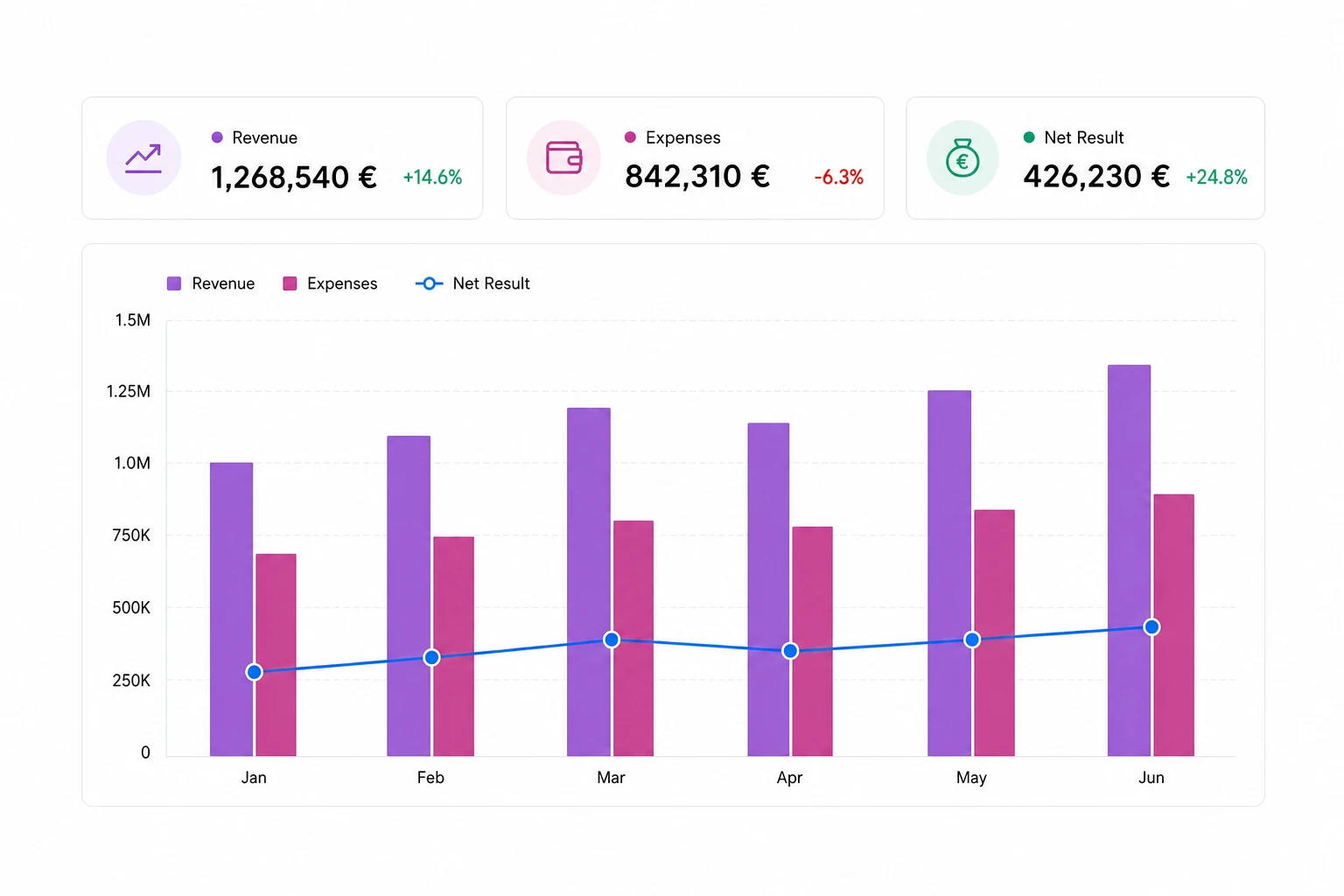Click the April Expenses bar
The width and height of the screenshot is (1344, 896).
[812, 641]
